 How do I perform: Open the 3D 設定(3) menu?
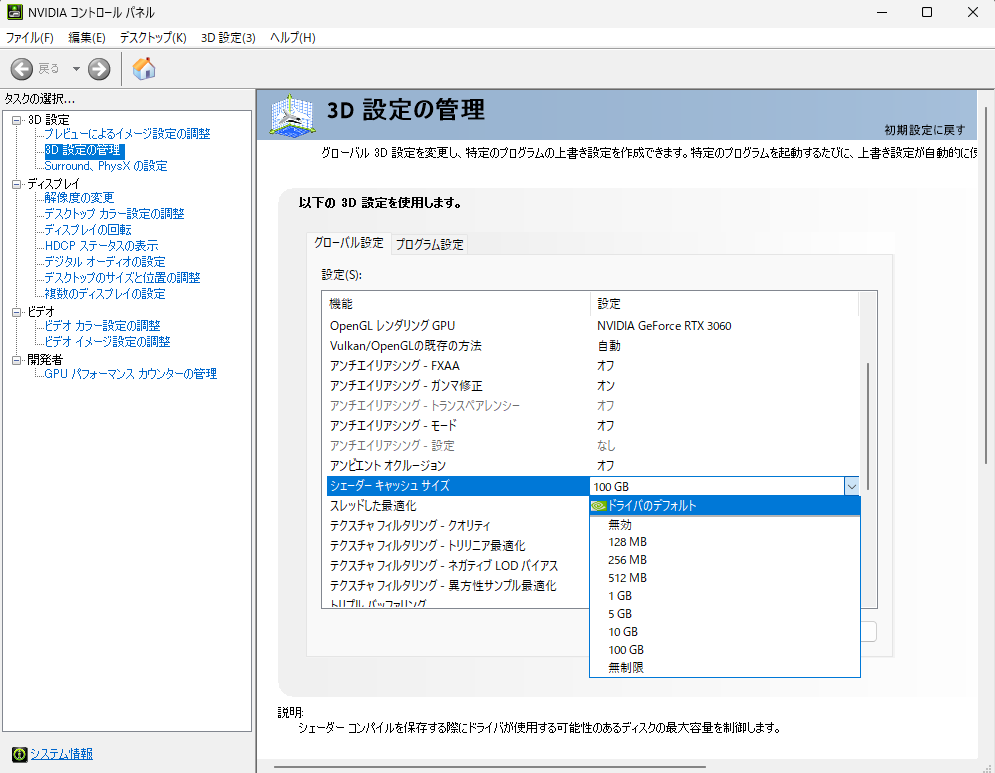228,37
